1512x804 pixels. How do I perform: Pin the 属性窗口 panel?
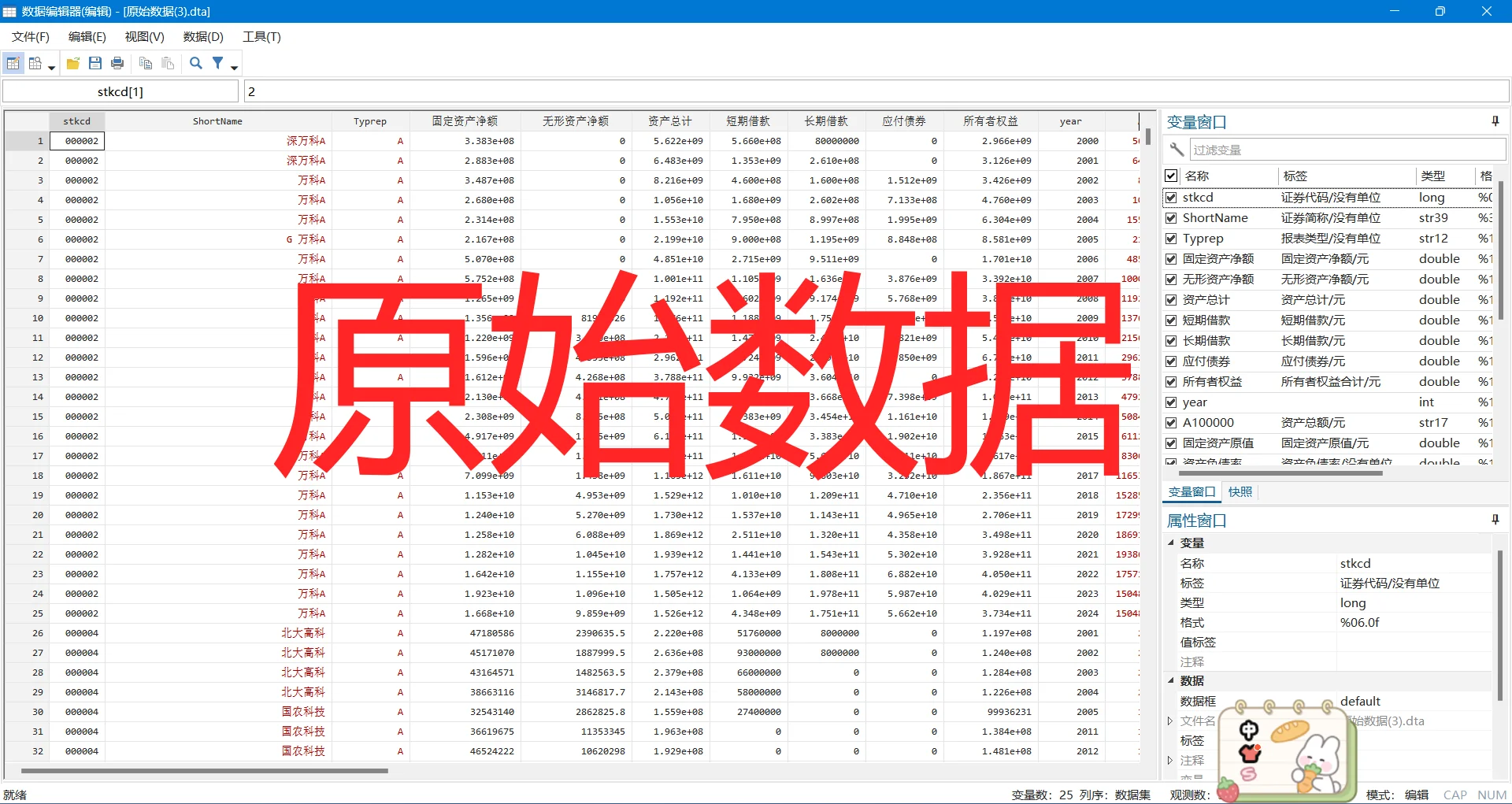[x=1495, y=520]
